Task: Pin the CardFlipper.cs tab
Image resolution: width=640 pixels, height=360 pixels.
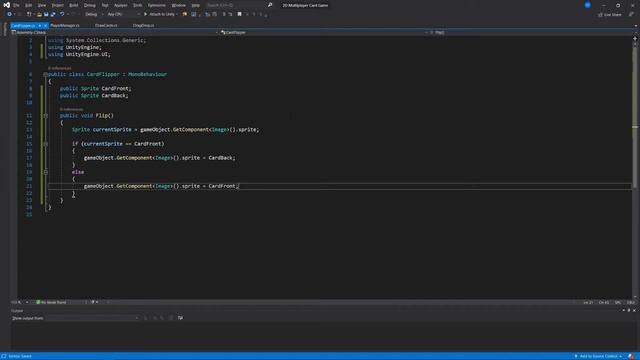Action: pos(40,26)
